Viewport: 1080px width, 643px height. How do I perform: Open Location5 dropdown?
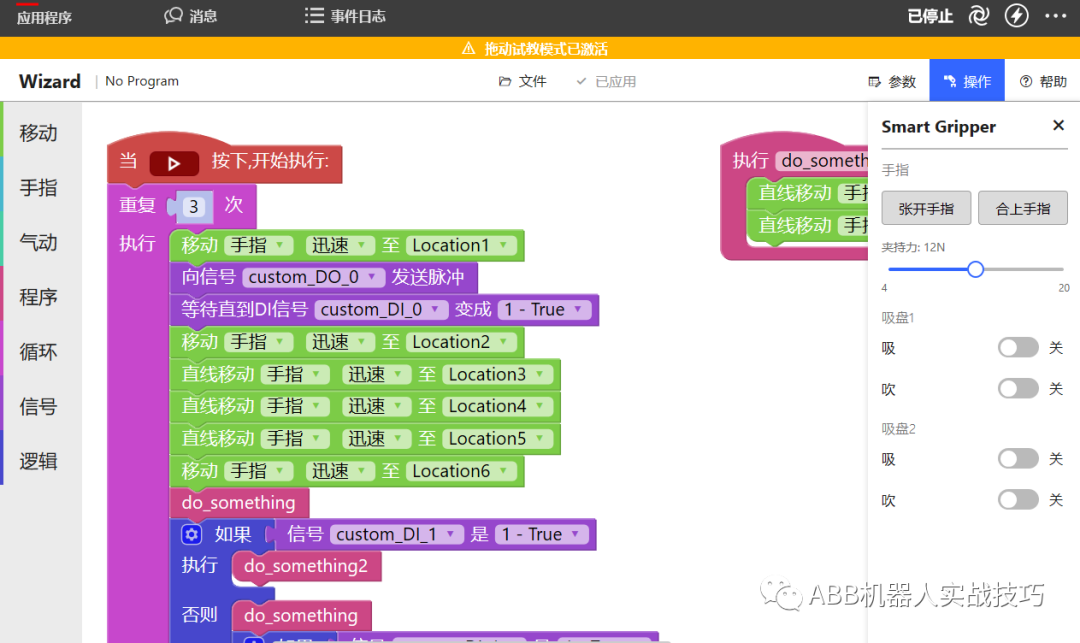click(497, 439)
